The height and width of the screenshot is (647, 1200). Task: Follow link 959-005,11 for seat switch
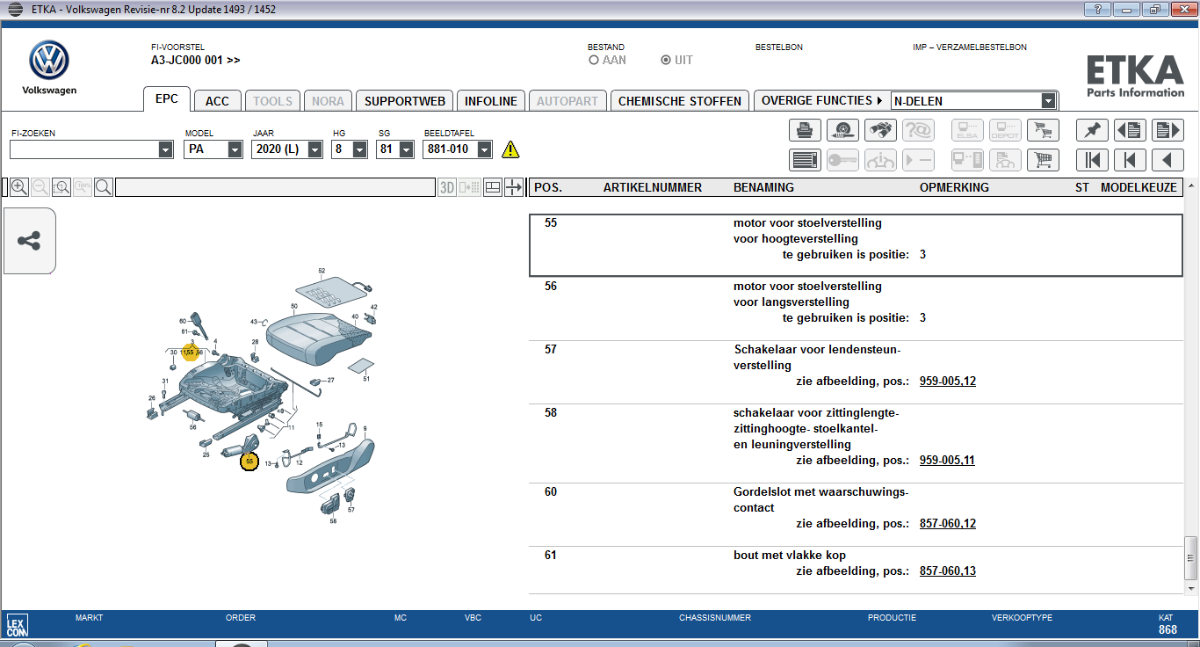point(947,460)
